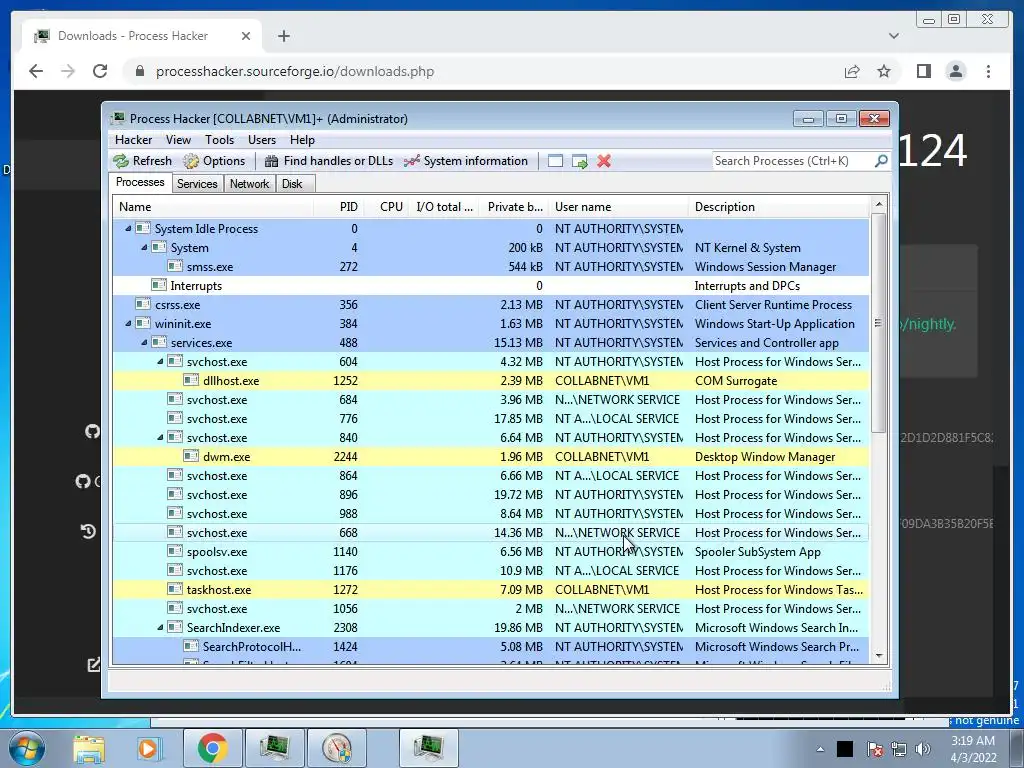Open the Tools menu
1024x768 pixels.
(x=219, y=140)
